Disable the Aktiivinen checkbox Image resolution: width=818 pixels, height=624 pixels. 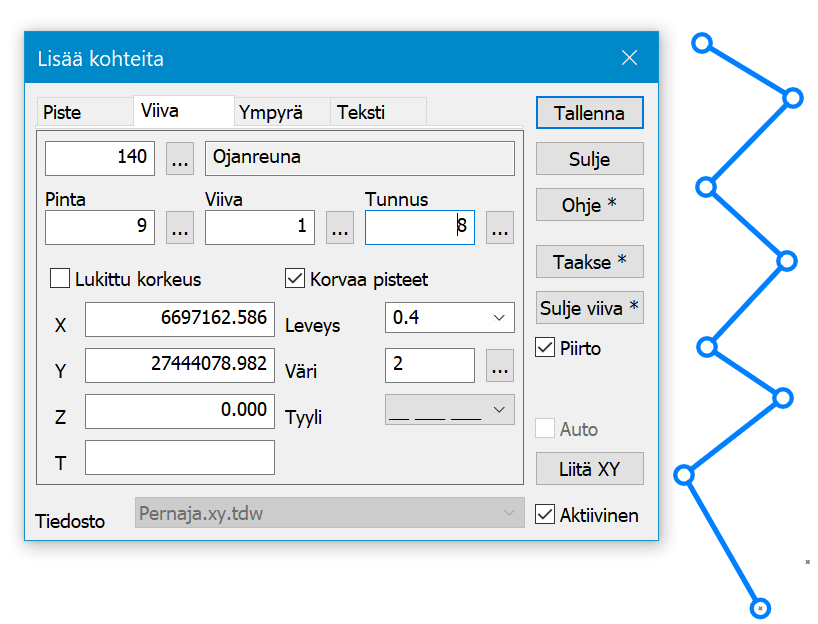[x=545, y=515]
